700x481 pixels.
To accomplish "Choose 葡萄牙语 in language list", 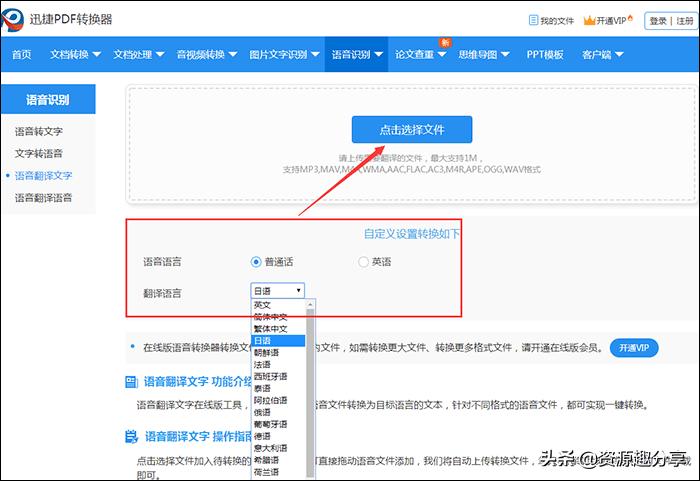I will point(278,424).
